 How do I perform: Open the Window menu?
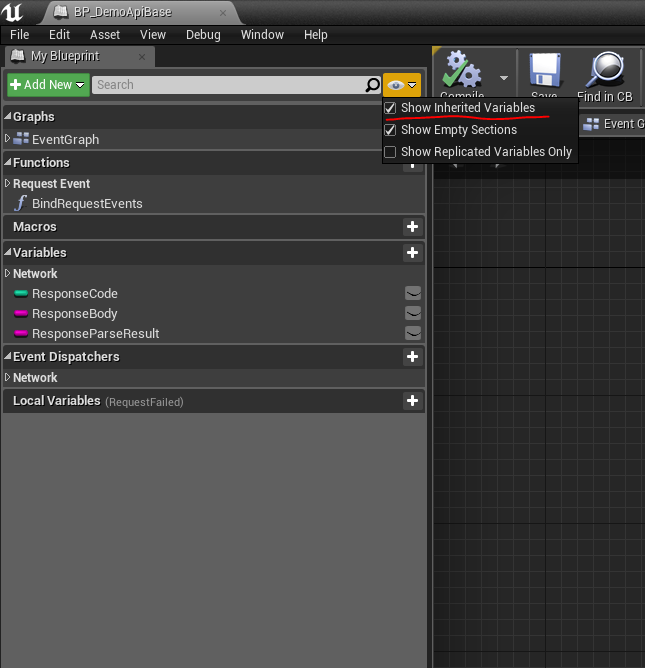tap(262, 35)
